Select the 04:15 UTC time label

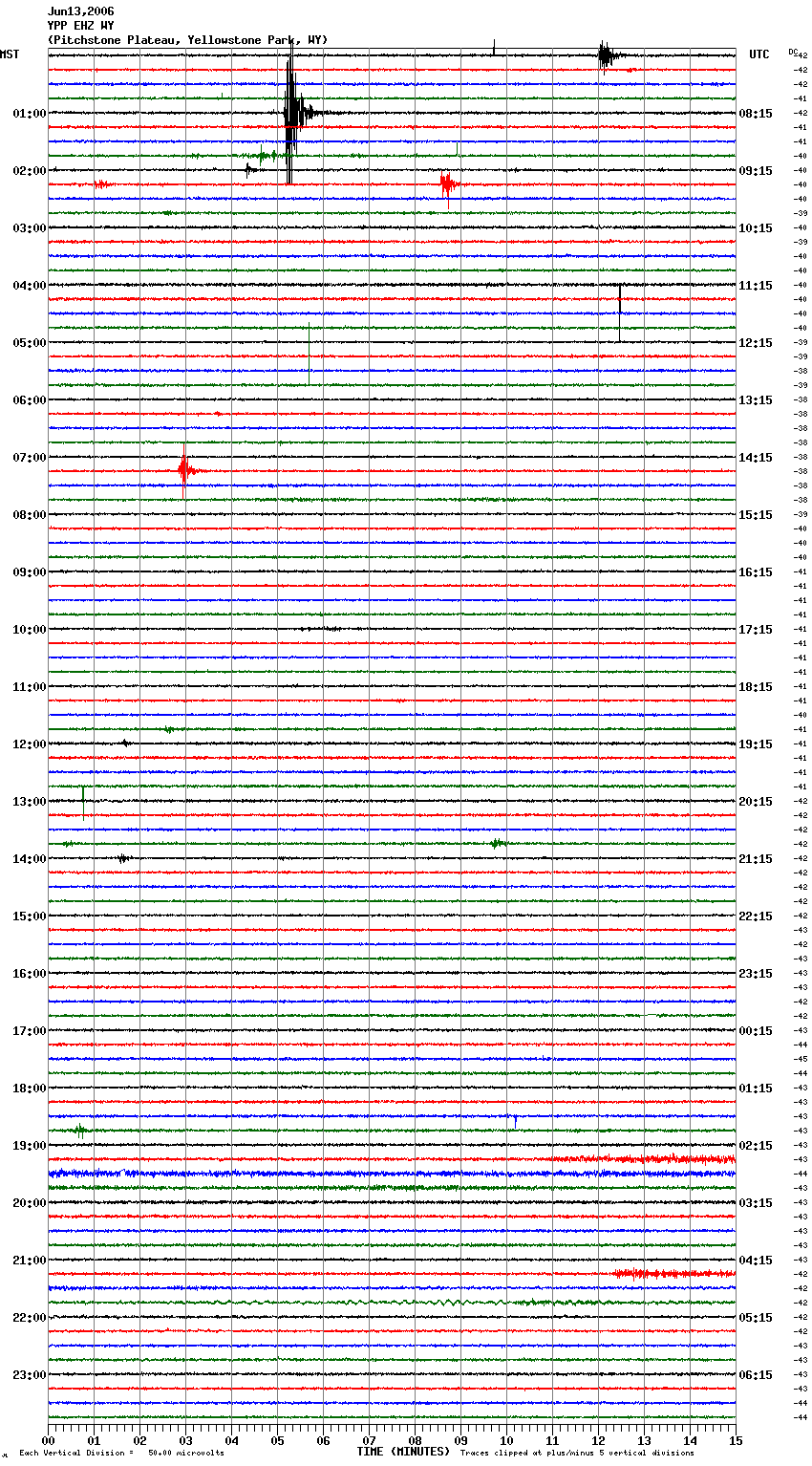click(756, 1260)
